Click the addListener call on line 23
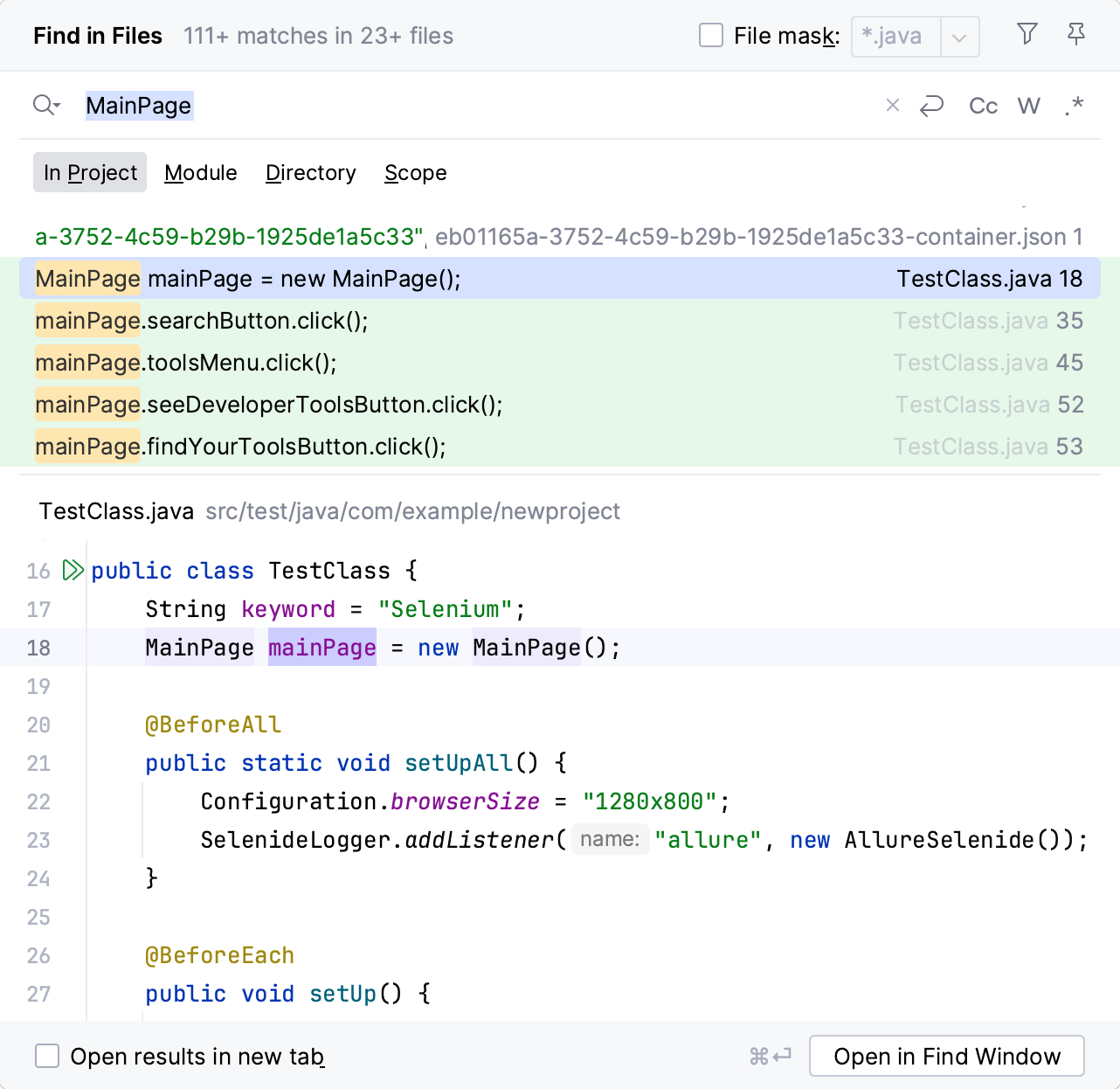Image resolution: width=1120 pixels, height=1089 pixels. (x=480, y=840)
